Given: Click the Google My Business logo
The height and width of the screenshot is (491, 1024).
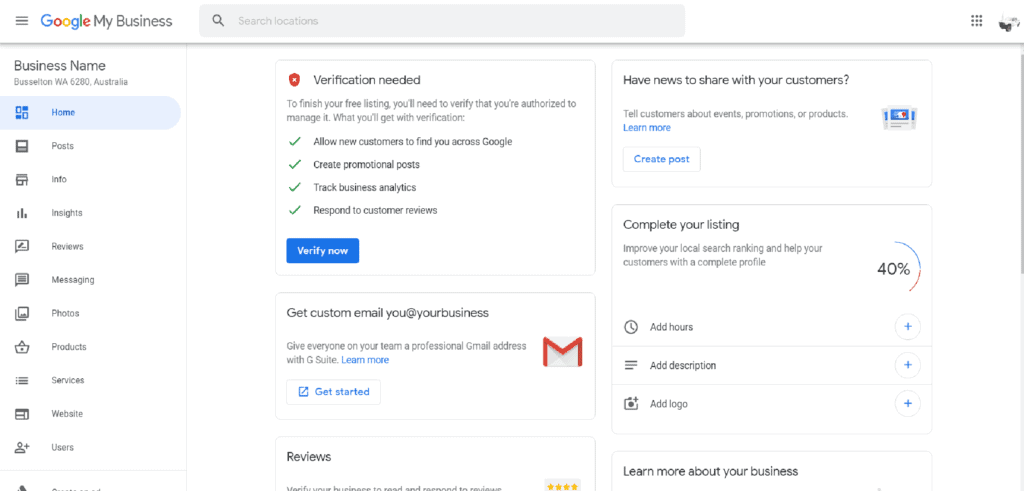Looking at the screenshot, I should pyautogui.click(x=106, y=21).
